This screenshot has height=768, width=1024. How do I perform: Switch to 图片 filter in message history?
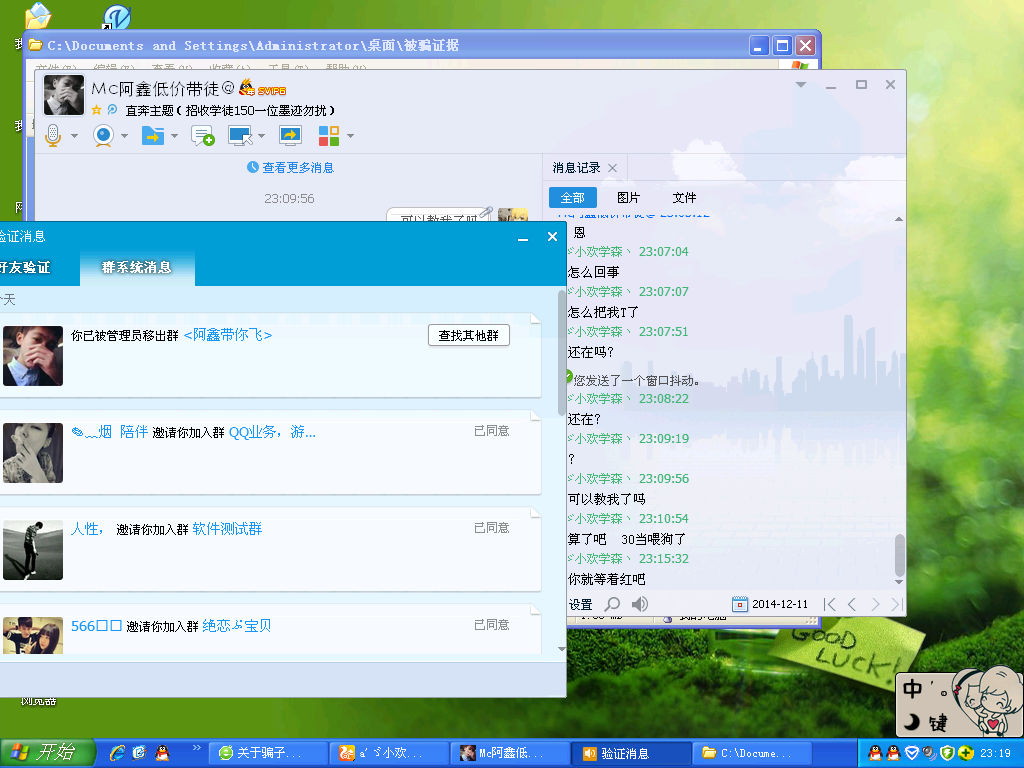click(x=628, y=198)
